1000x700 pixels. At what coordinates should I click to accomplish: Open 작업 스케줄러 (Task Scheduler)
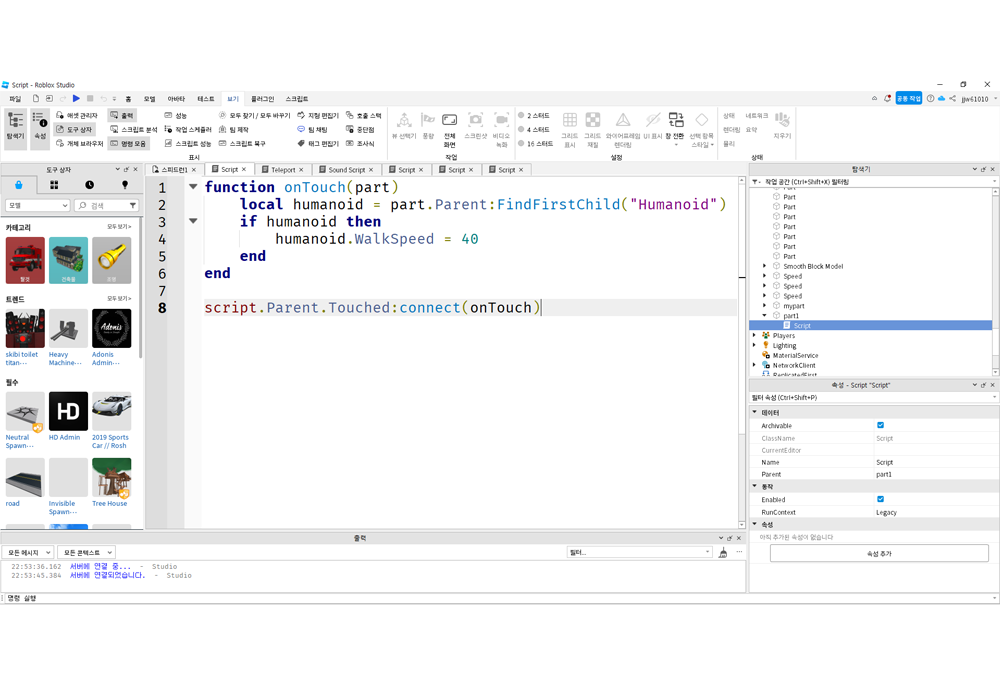pyautogui.click(x=188, y=129)
